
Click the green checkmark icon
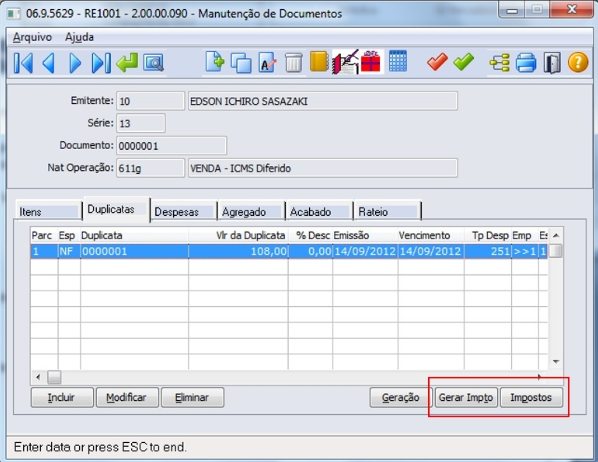click(463, 62)
